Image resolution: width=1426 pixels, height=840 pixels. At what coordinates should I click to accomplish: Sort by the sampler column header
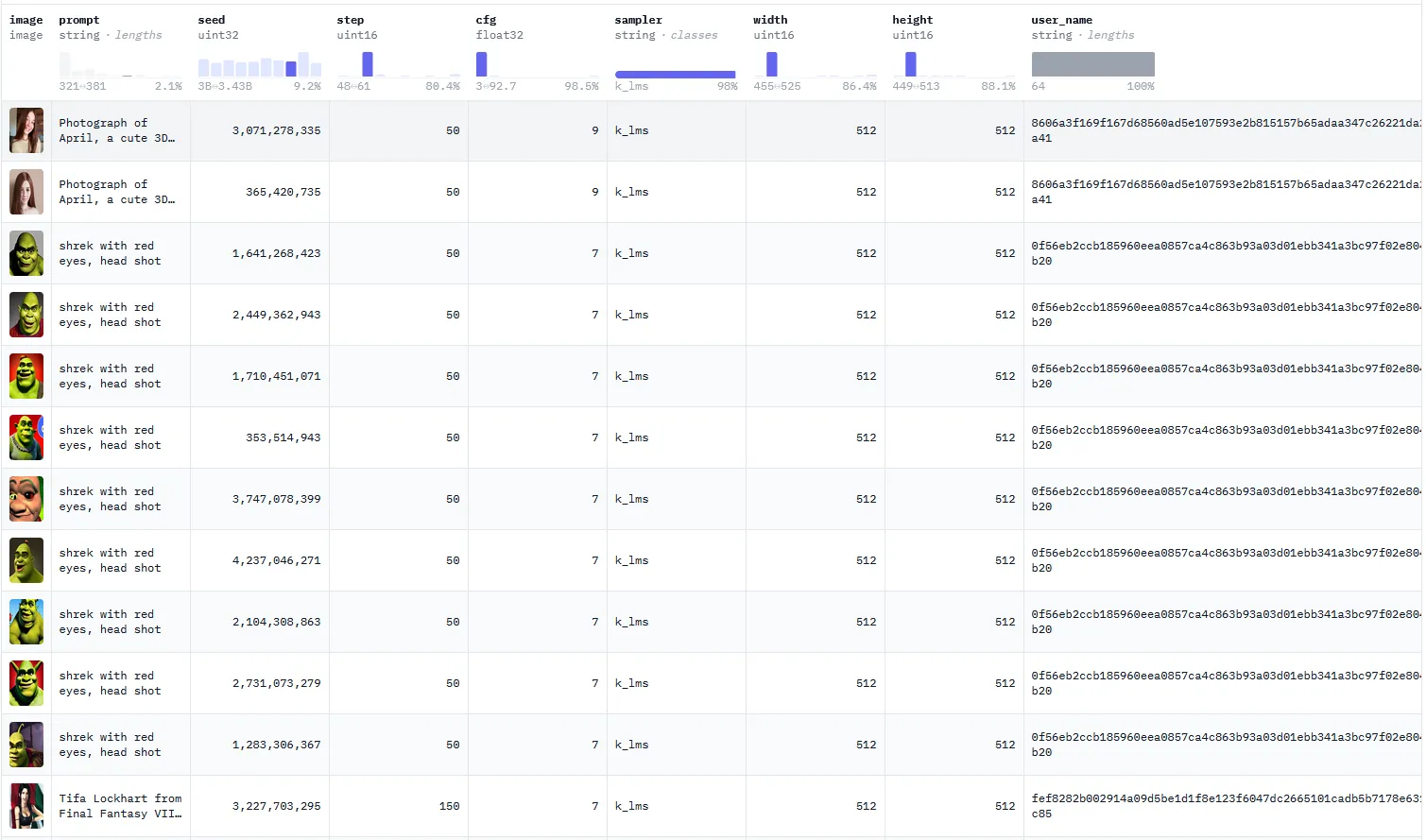639,20
